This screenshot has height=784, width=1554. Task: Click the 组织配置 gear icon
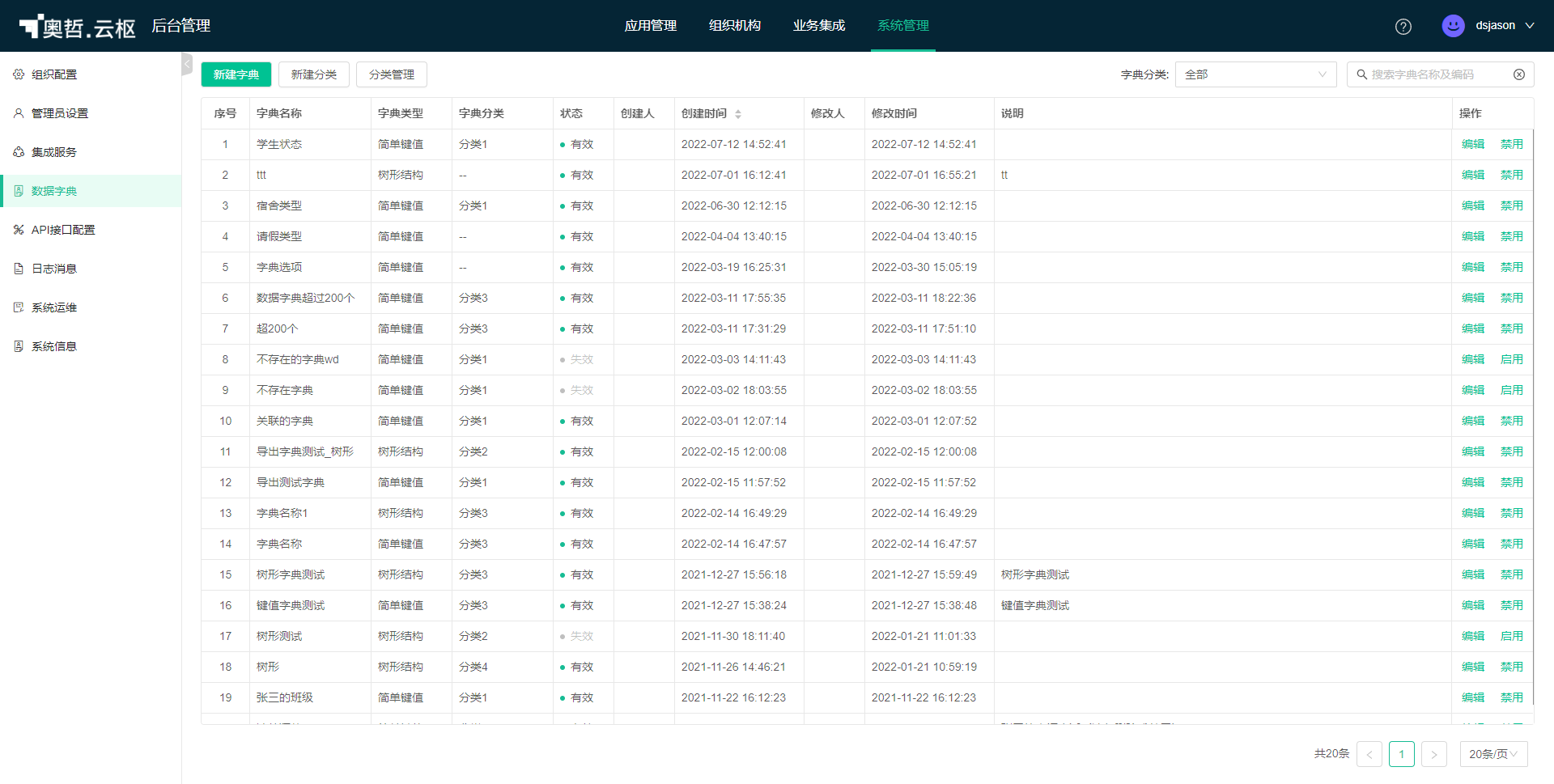pyautogui.click(x=19, y=74)
